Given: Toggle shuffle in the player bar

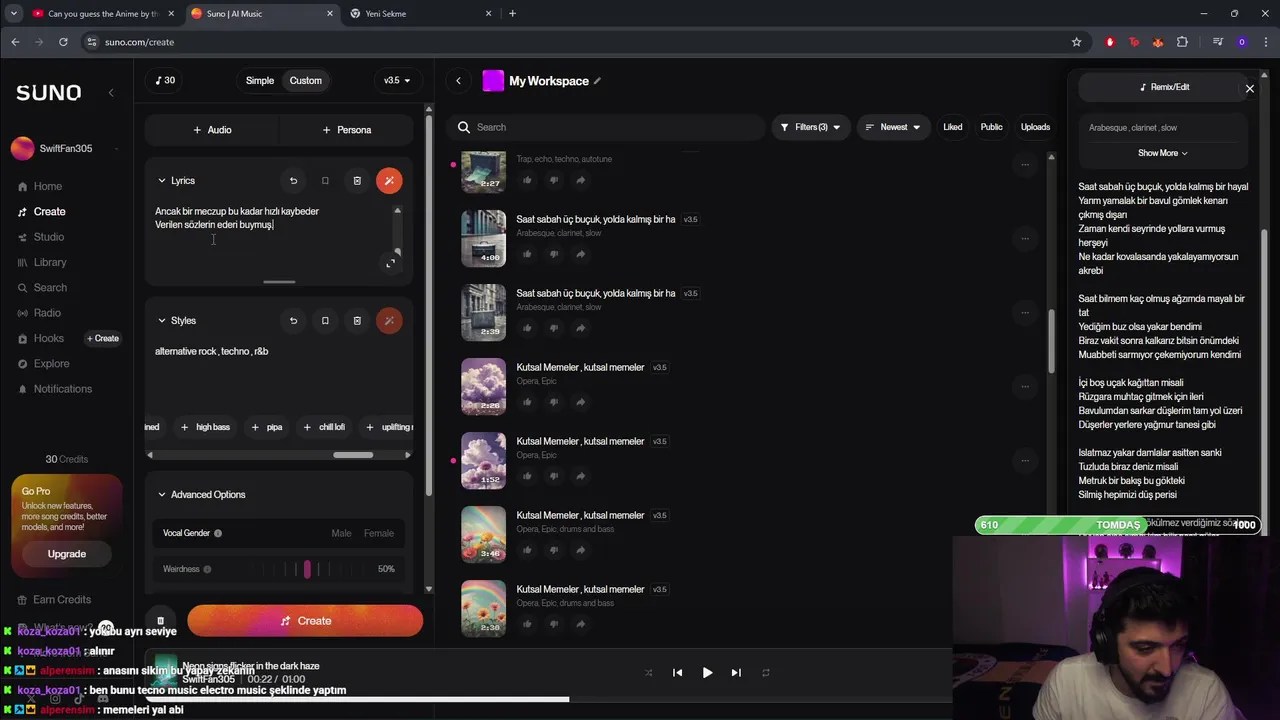Looking at the screenshot, I should (x=649, y=673).
